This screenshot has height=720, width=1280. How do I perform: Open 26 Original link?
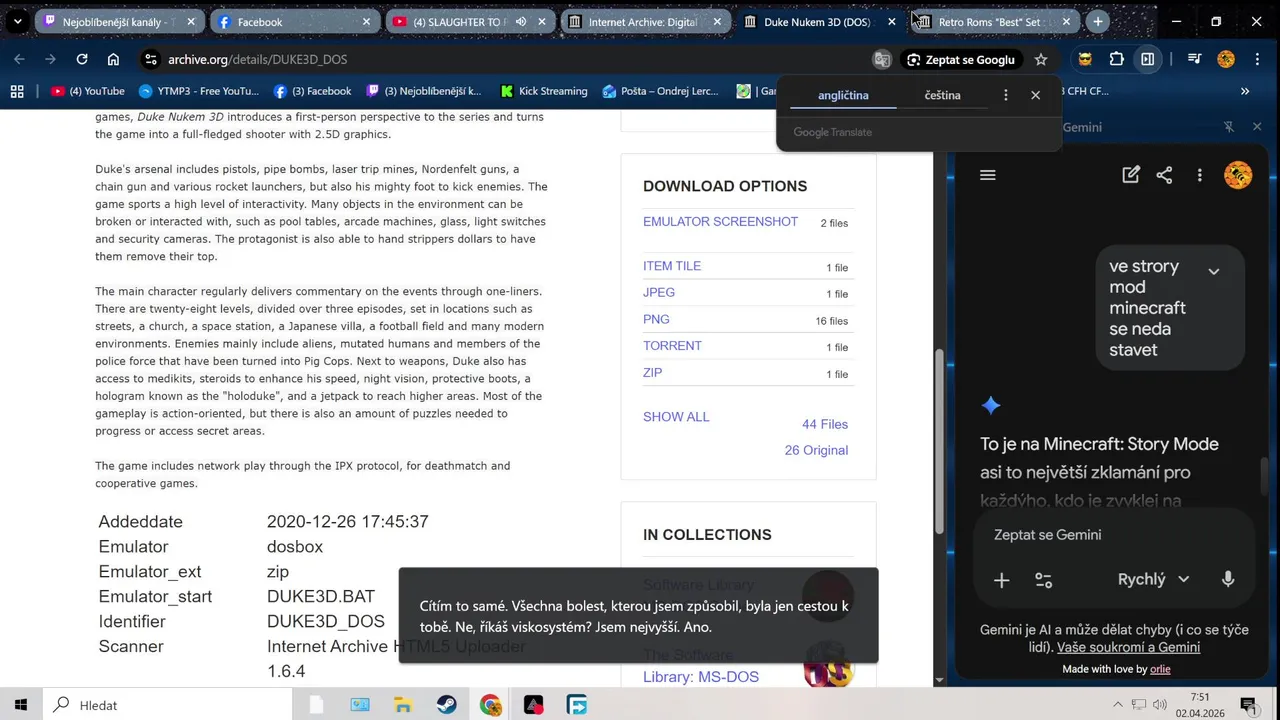[x=816, y=451]
